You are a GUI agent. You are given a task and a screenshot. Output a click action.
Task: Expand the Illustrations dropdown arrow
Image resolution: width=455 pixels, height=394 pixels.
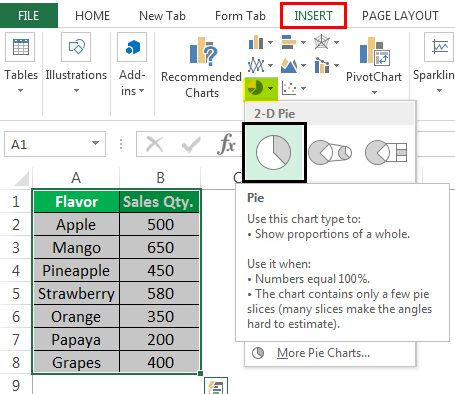[76, 90]
